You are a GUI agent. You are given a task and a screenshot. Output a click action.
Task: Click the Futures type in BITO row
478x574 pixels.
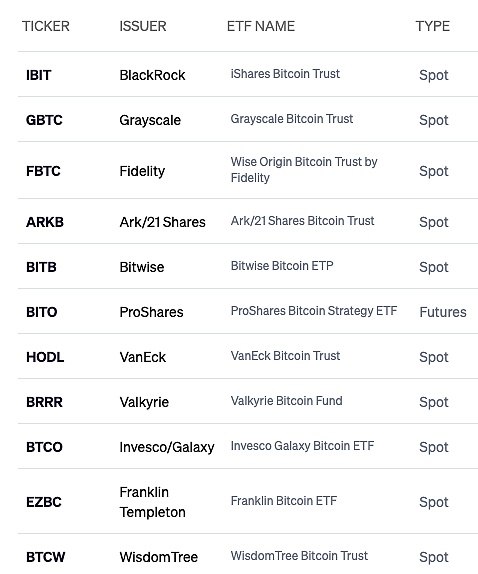(443, 312)
